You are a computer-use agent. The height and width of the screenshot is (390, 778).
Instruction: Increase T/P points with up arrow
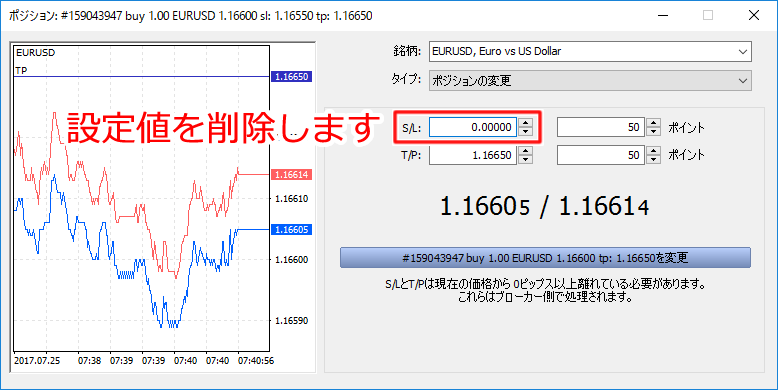pos(653,151)
